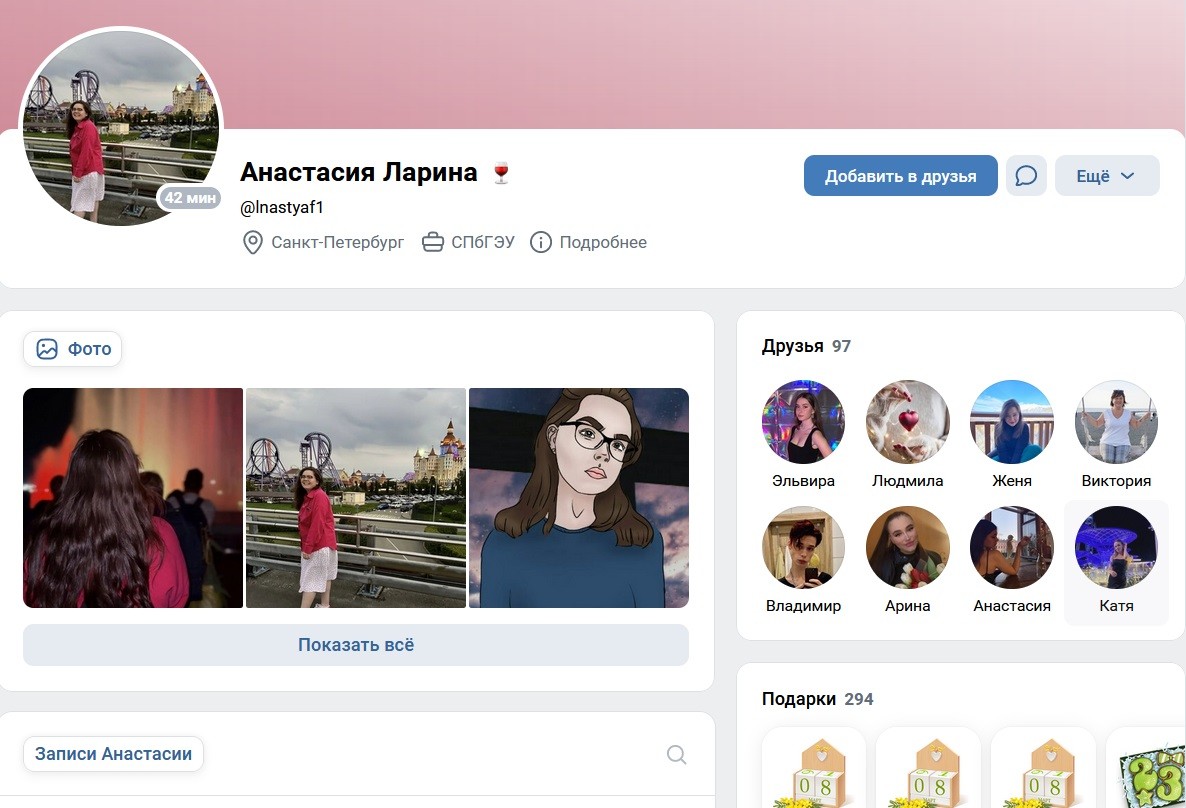
Task: Open friend Катя's avatar
Action: pyautogui.click(x=1116, y=547)
